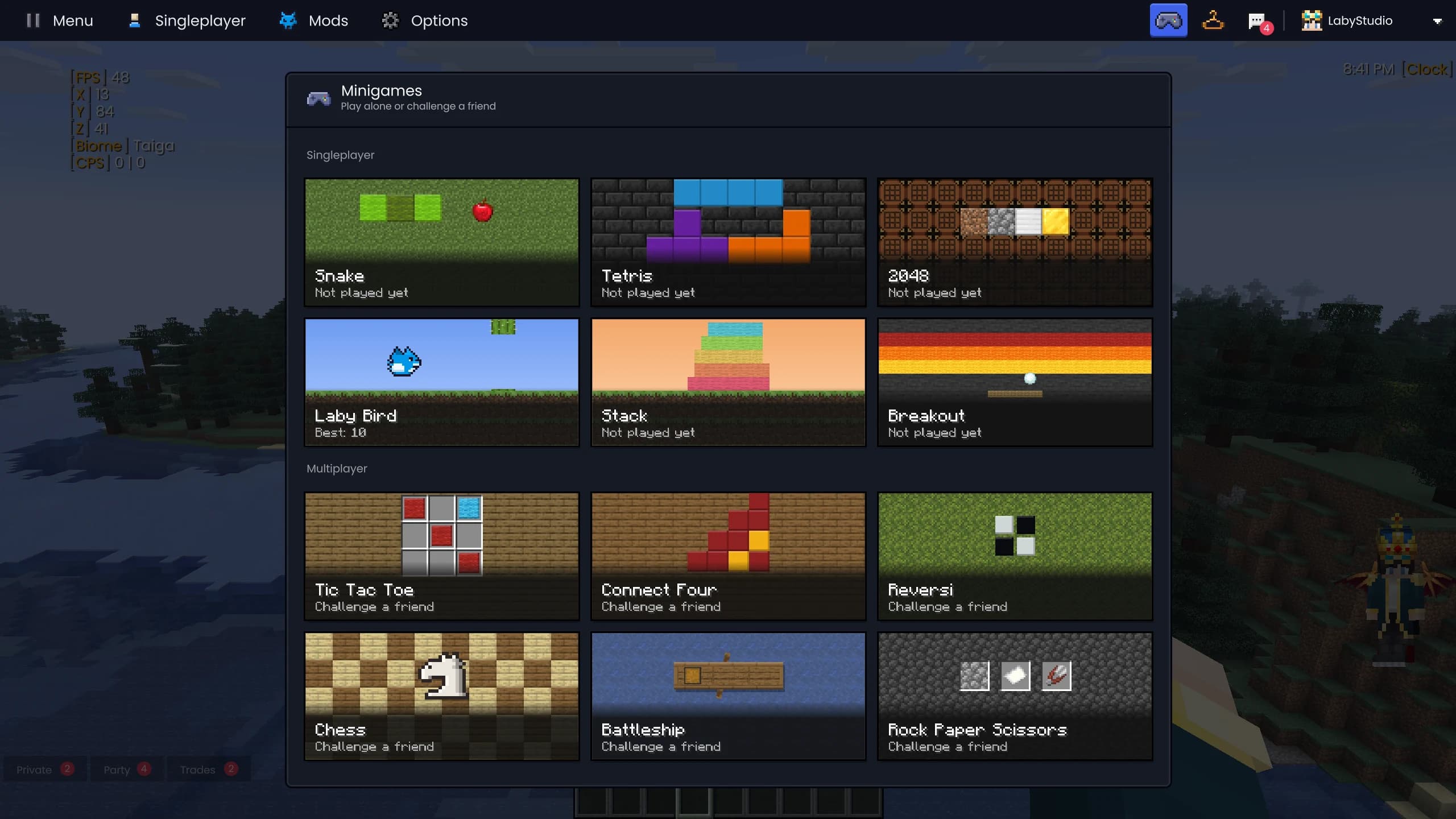Click the 'Best: 10' score text
Screen dimensions: 1456x819
point(341,433)
